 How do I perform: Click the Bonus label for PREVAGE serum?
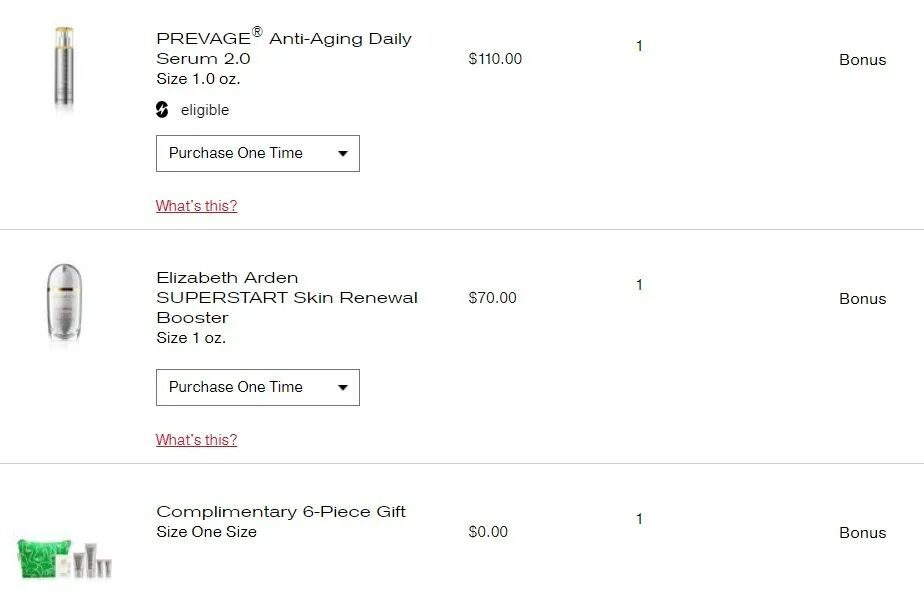pos(862,60)
